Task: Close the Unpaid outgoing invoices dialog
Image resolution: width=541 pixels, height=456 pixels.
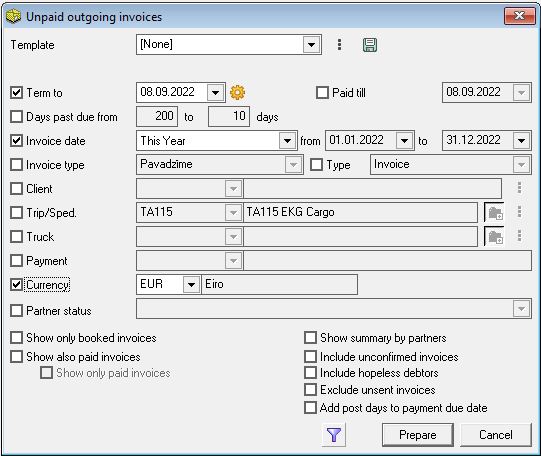Action: pos(519,16)
